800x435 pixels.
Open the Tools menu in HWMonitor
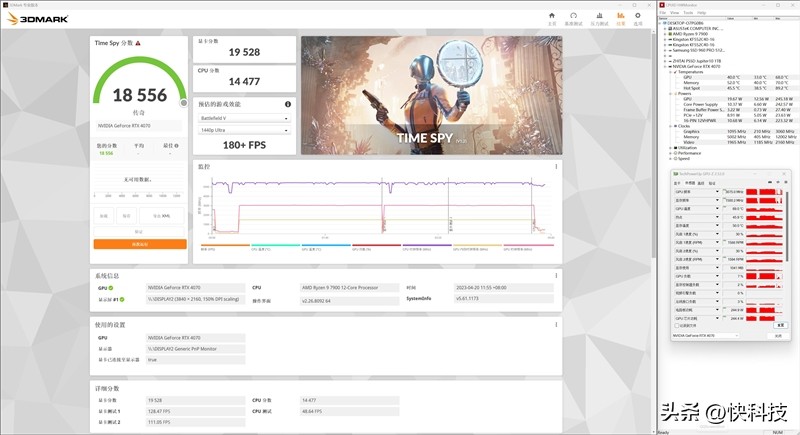pyautogui.click(x=688, y=12)
